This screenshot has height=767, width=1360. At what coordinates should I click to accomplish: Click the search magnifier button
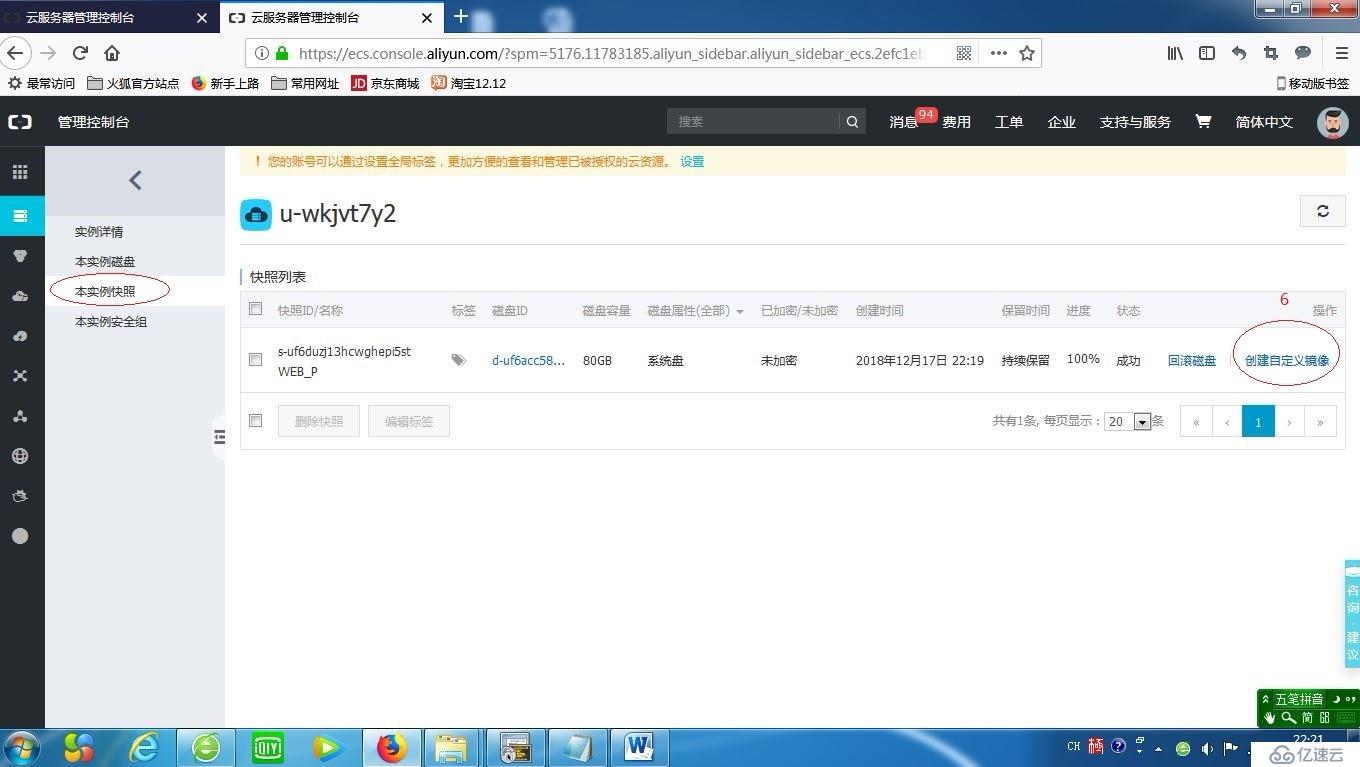852,122
